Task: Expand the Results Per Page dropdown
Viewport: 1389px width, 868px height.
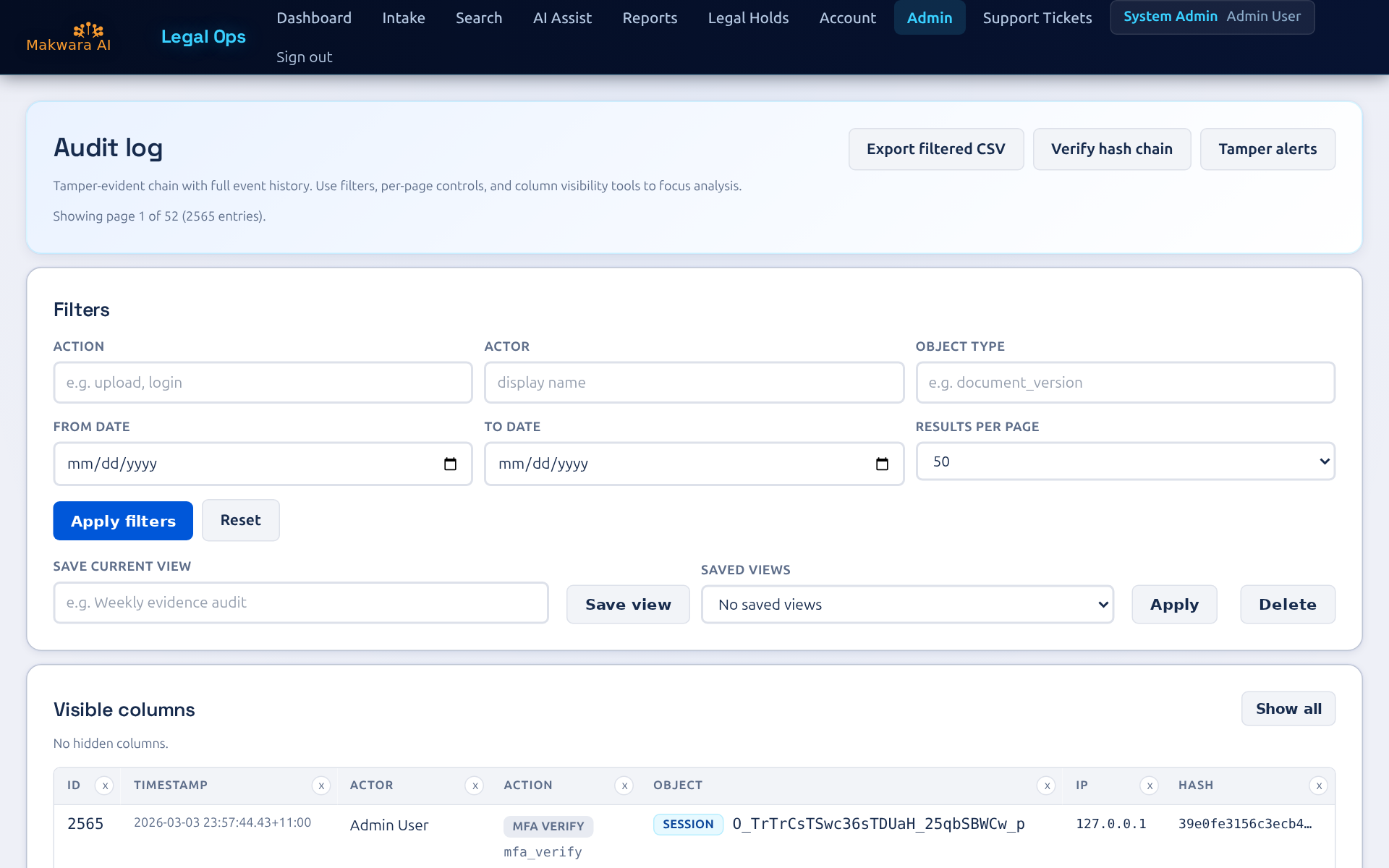Action: (1125, 461)
